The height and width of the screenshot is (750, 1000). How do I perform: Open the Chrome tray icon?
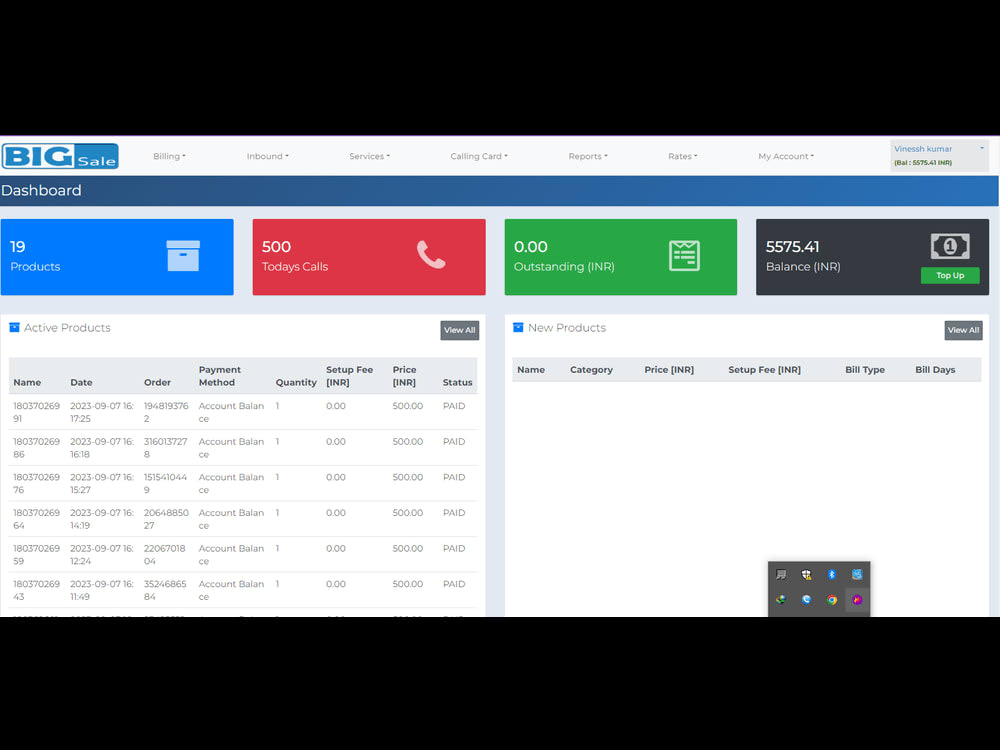pos(832,599)
